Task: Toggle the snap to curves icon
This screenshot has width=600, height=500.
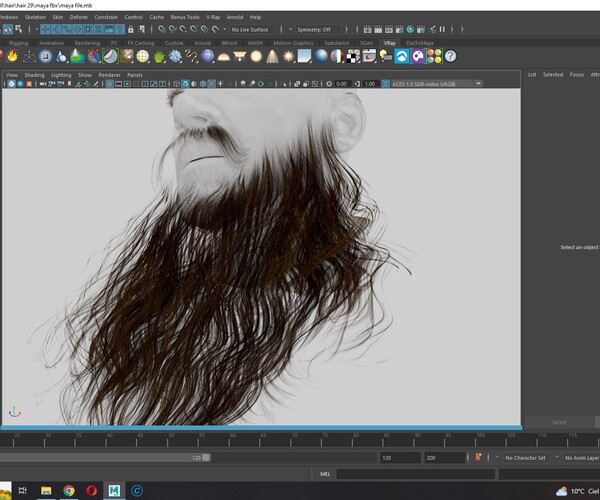Action: point(173,29)
